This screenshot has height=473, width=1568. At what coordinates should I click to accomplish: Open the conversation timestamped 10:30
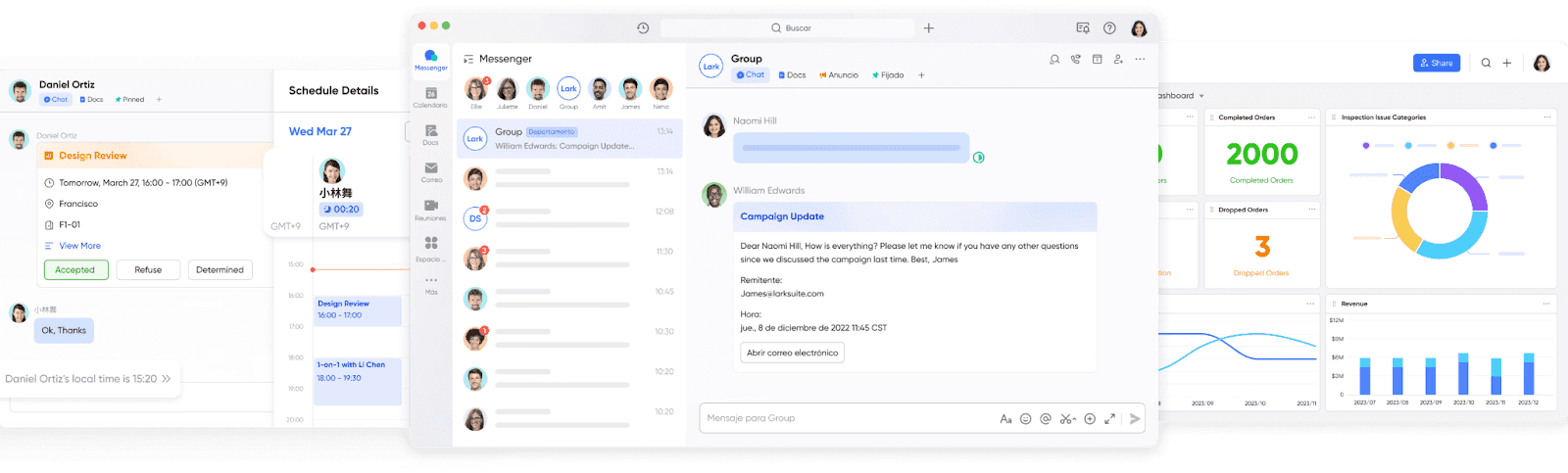click(x=569, y=339)
